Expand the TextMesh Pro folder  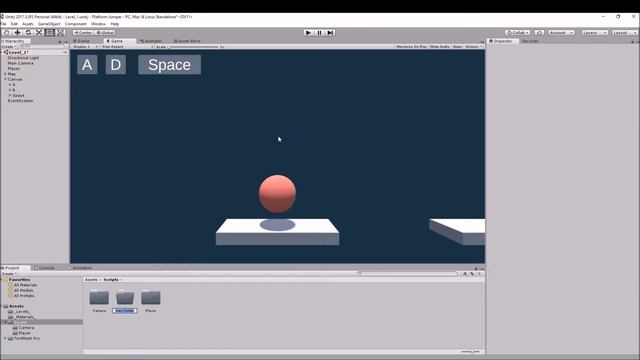coord(5,338)
